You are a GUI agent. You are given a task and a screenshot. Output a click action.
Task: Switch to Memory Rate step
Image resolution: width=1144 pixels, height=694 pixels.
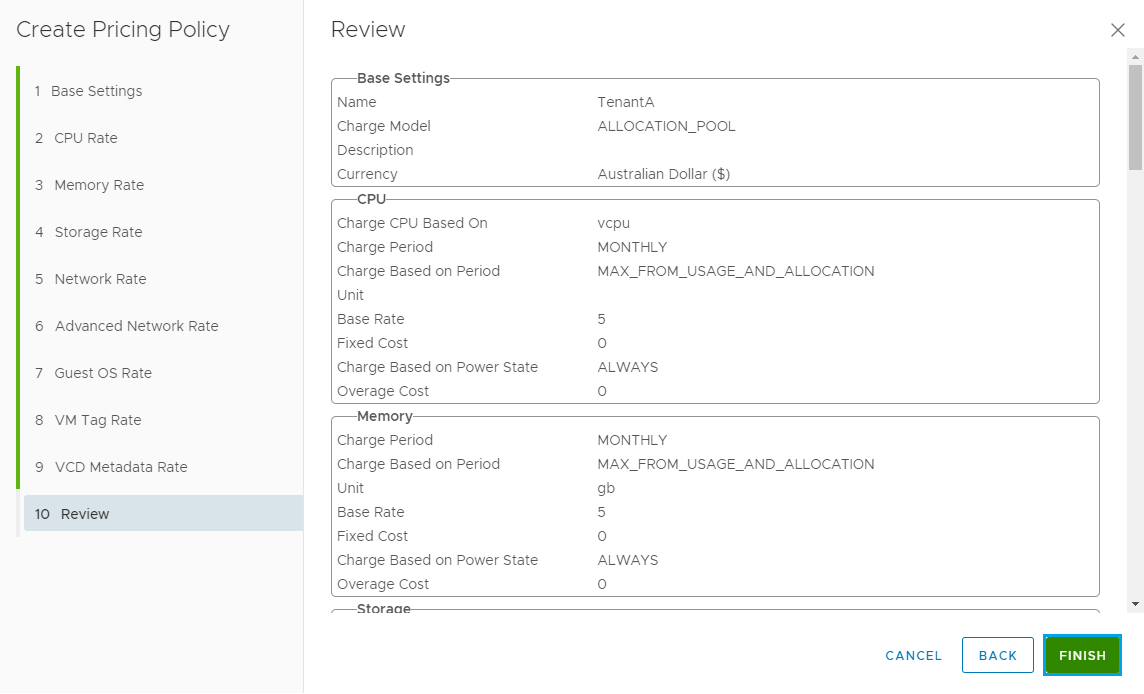click(x=99, y=185)
